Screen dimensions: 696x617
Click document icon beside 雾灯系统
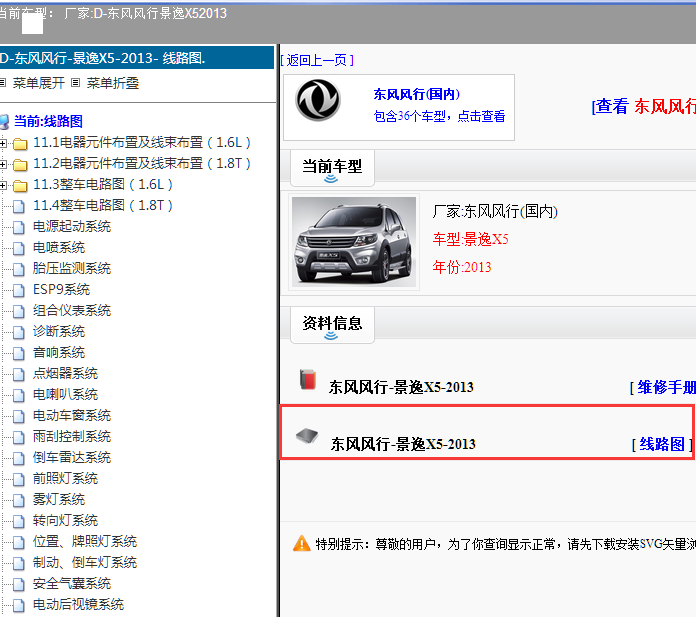coord(19,500)
